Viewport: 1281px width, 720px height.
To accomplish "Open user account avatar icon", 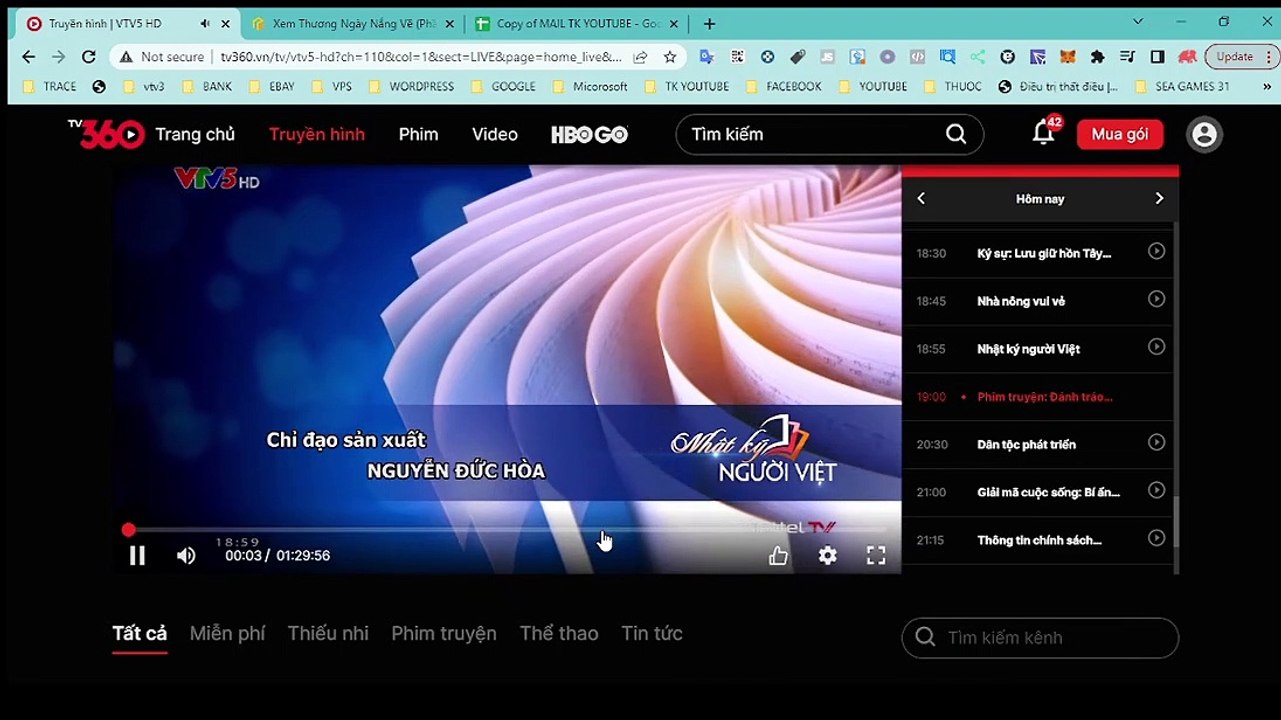I will coord(1204,134).
